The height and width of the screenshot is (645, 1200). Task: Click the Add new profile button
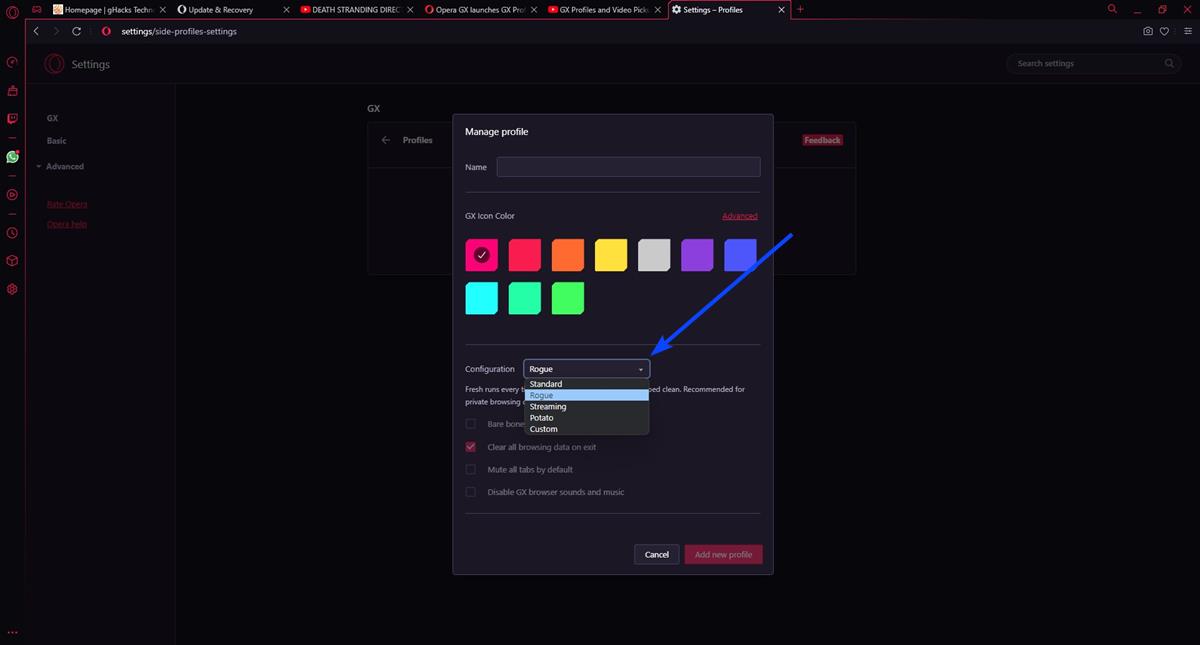click(x=723, y=554)
